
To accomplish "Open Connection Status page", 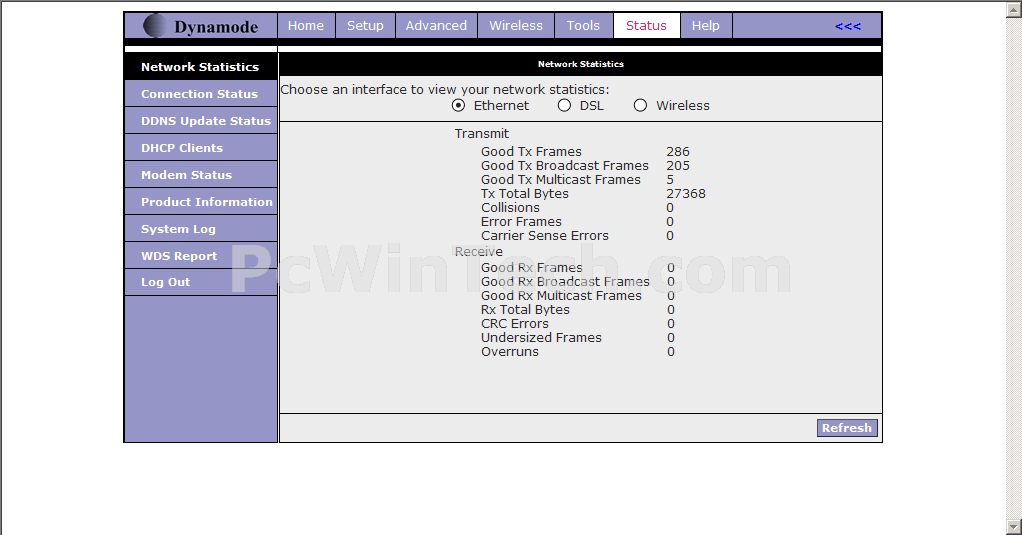I will pos(201,94).
